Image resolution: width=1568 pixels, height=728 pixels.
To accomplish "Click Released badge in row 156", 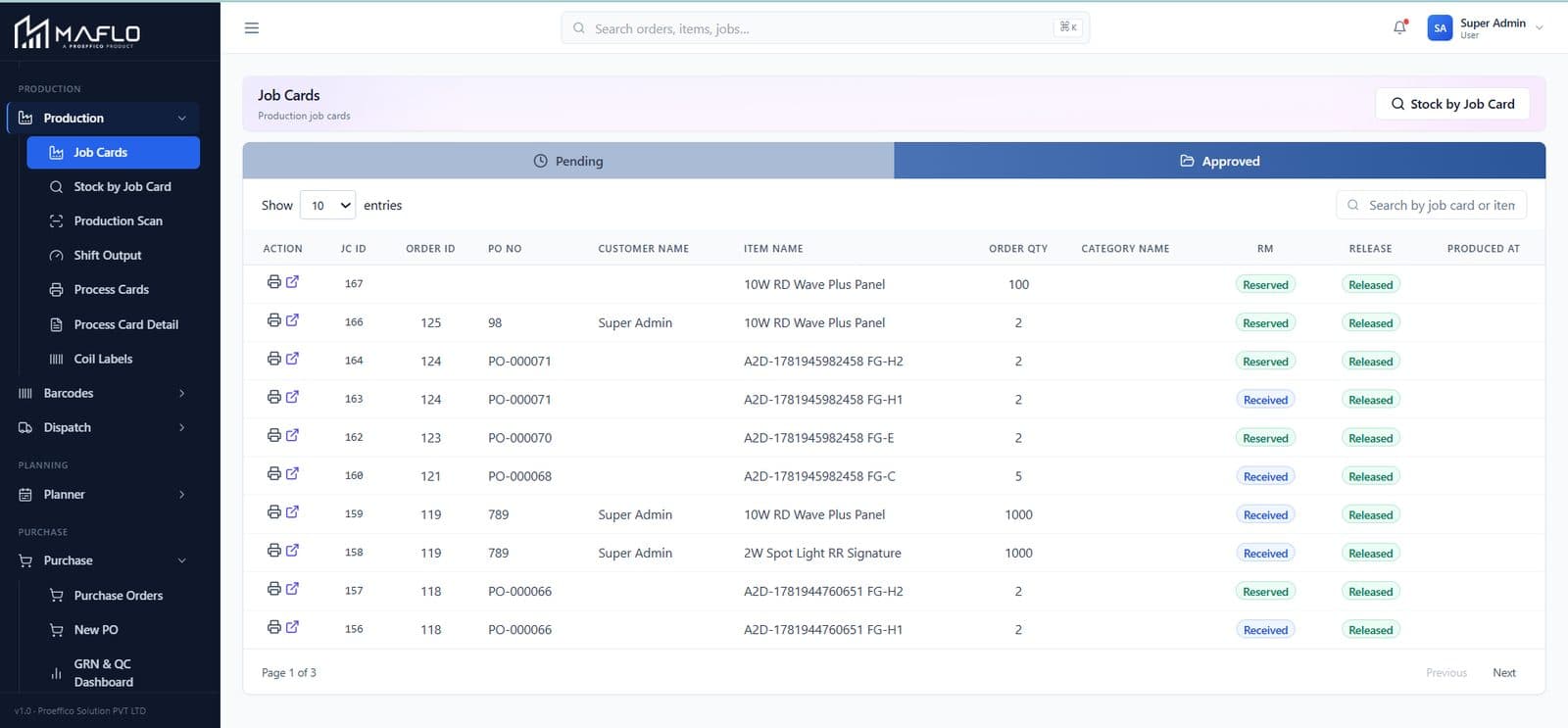I will pyautogui.click(x=1370, y=630).
